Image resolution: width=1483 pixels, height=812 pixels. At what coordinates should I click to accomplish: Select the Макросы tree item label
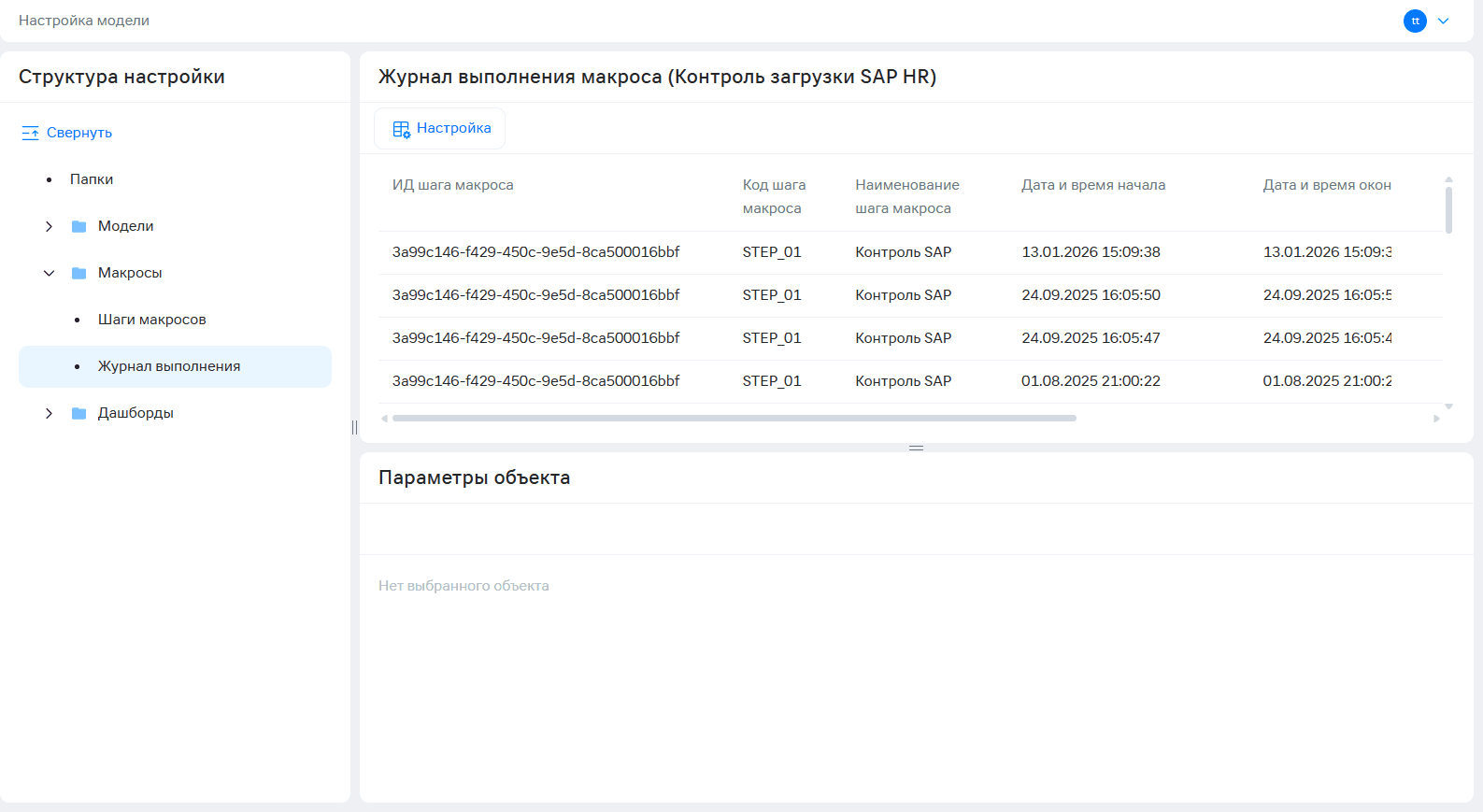pos(130,273)
